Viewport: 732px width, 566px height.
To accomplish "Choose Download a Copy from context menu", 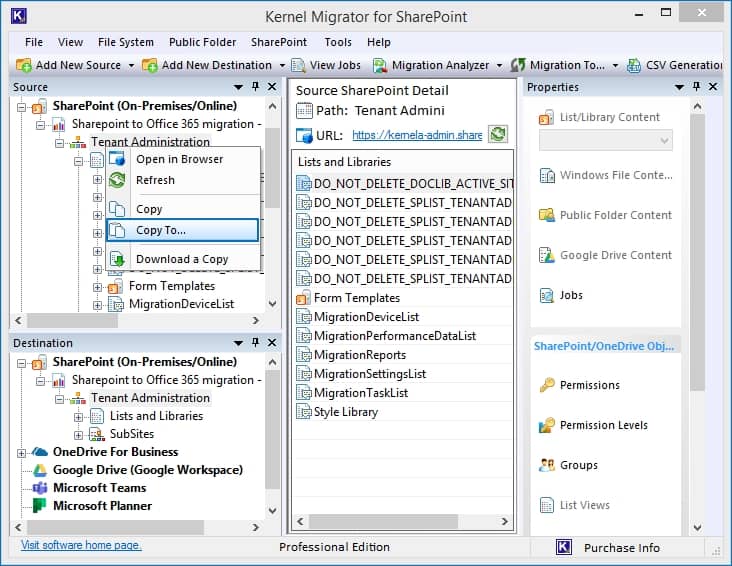I will pyautogui.click(x=183, y=259).
